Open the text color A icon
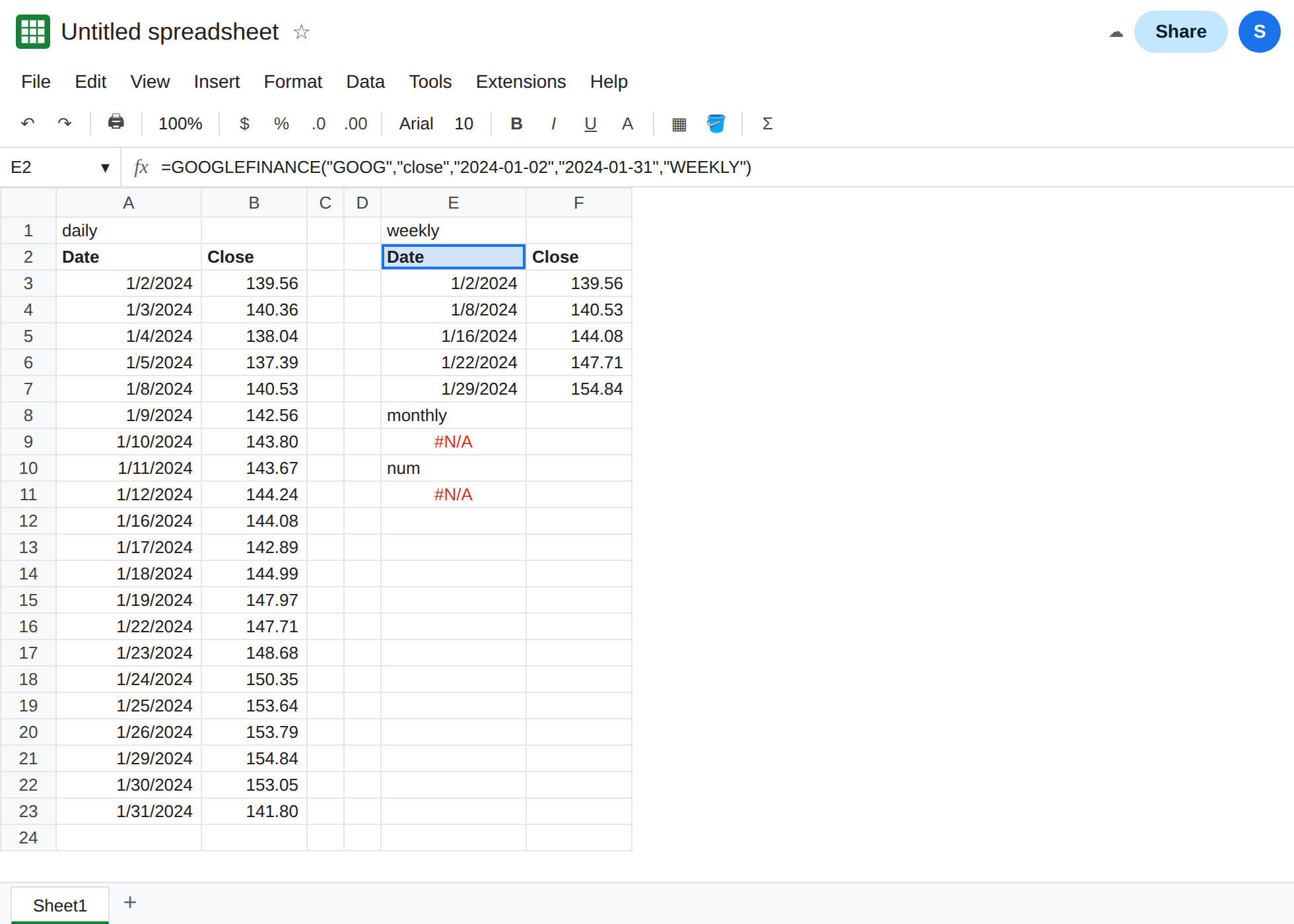This screenshot has height=924, width=1294. 627,123
